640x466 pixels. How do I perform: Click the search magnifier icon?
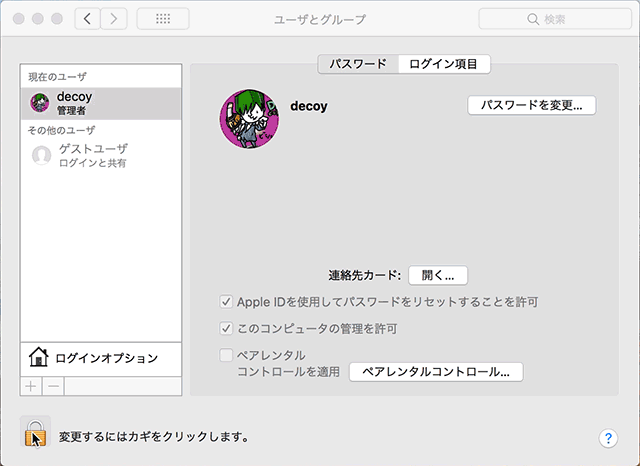[533, 19]
